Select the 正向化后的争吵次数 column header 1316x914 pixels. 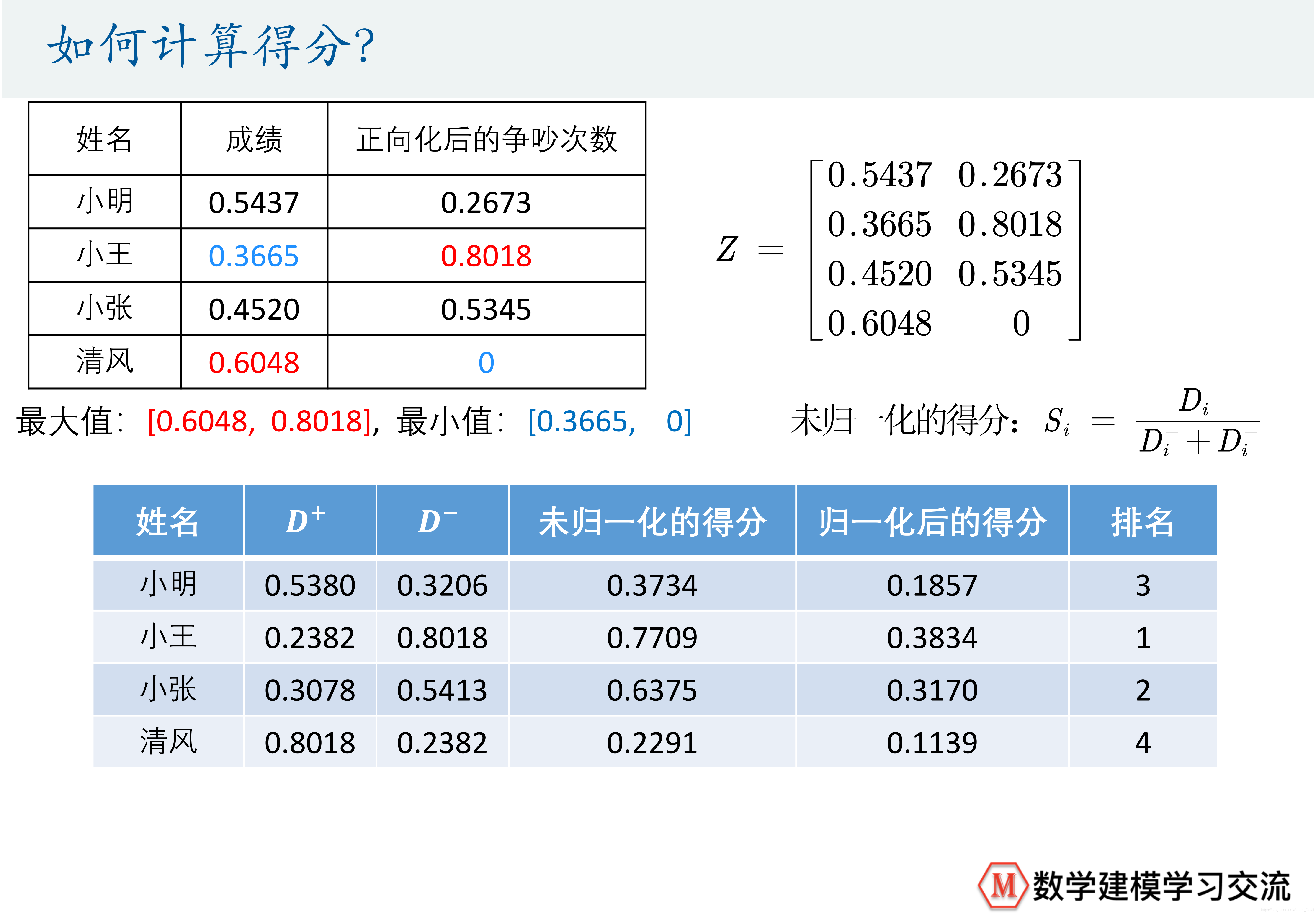tap(486, 139)
